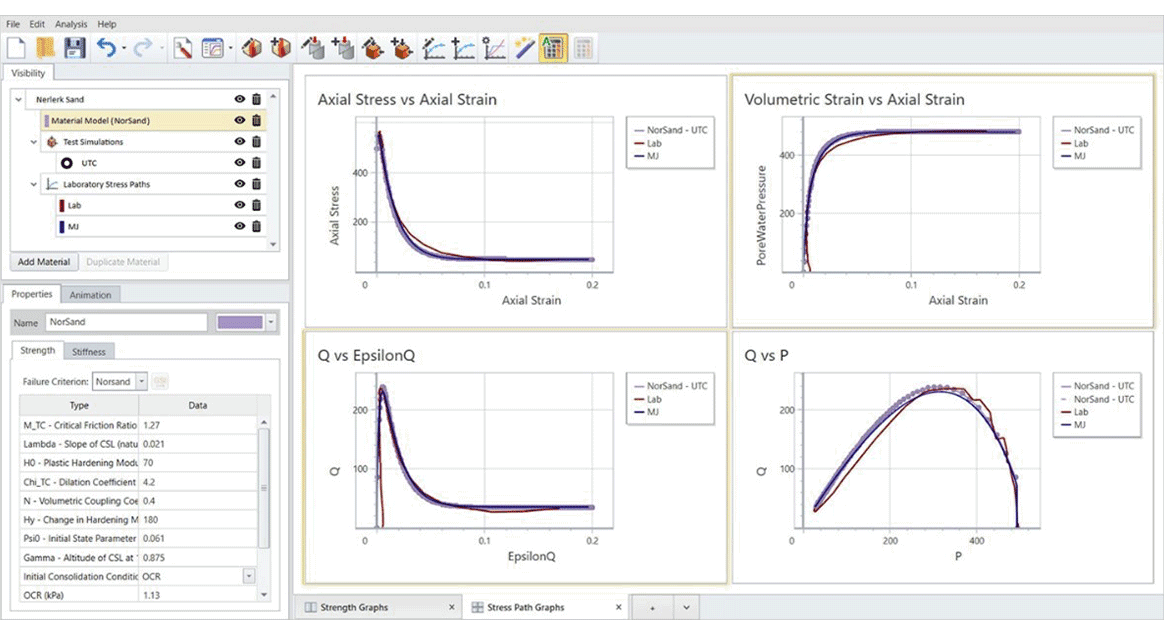Image resolution: width=1164 pixels, height=636 pixels.
Task: Open the Initial Consolidation Condition dropdown
Action: (x=249, y=576)
